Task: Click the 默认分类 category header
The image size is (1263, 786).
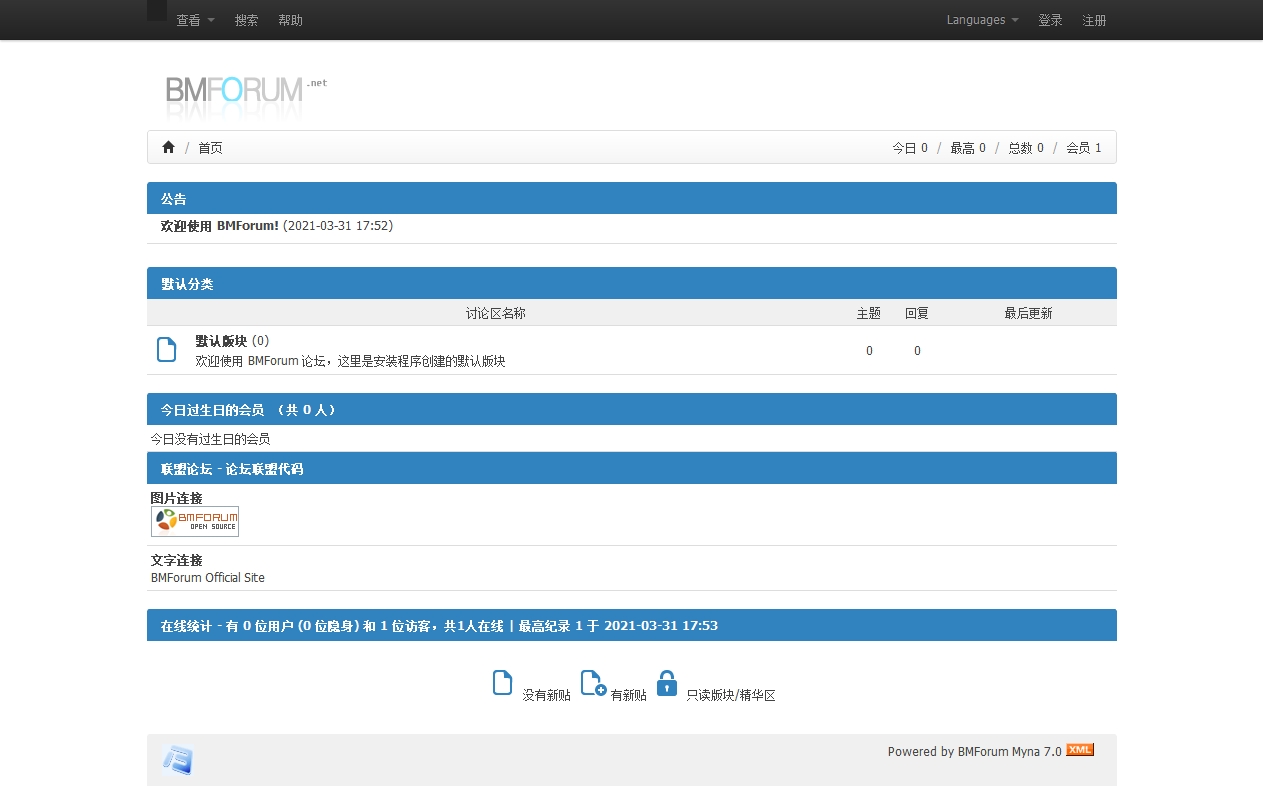Action: (x=632, y=283)
